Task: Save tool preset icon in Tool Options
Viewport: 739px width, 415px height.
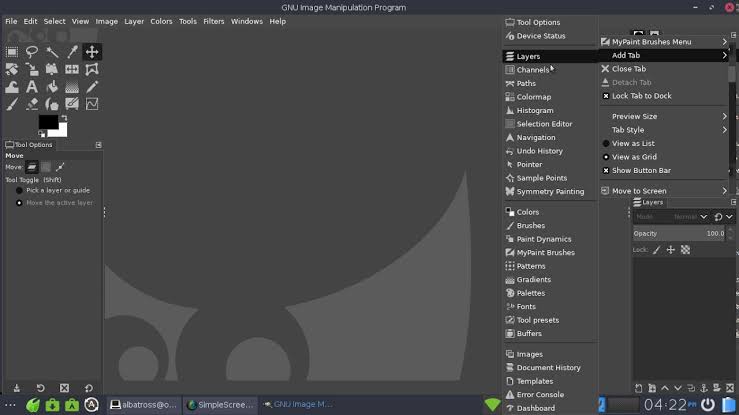Action: (x=16, y=388)
